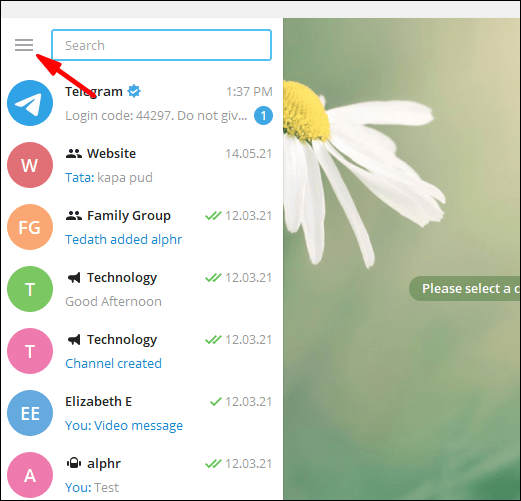Select the pink T Technology avatar
This screenshot has height=501, width=521.
30,351
